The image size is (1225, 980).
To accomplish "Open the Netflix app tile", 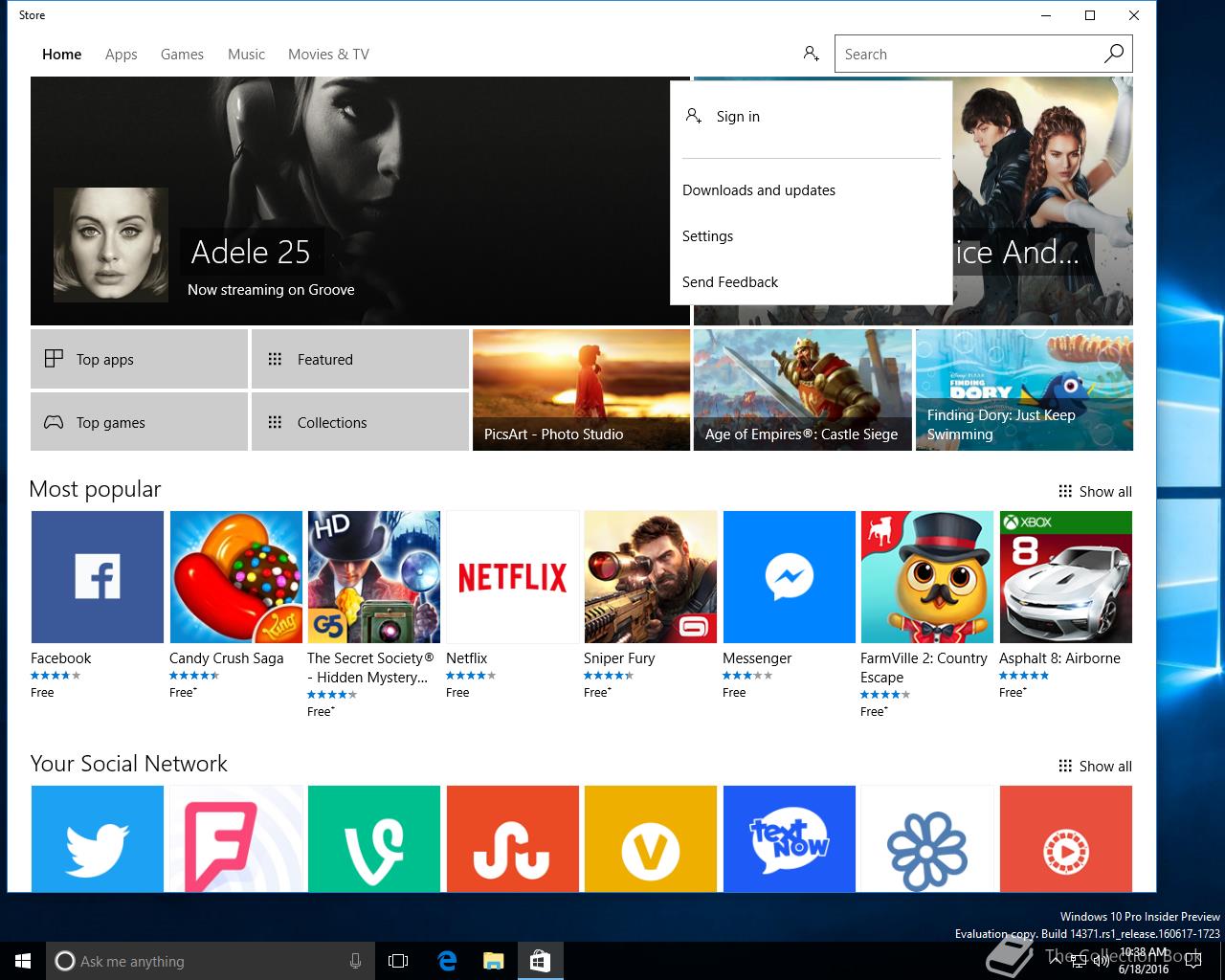I will (x=512, y=577).
